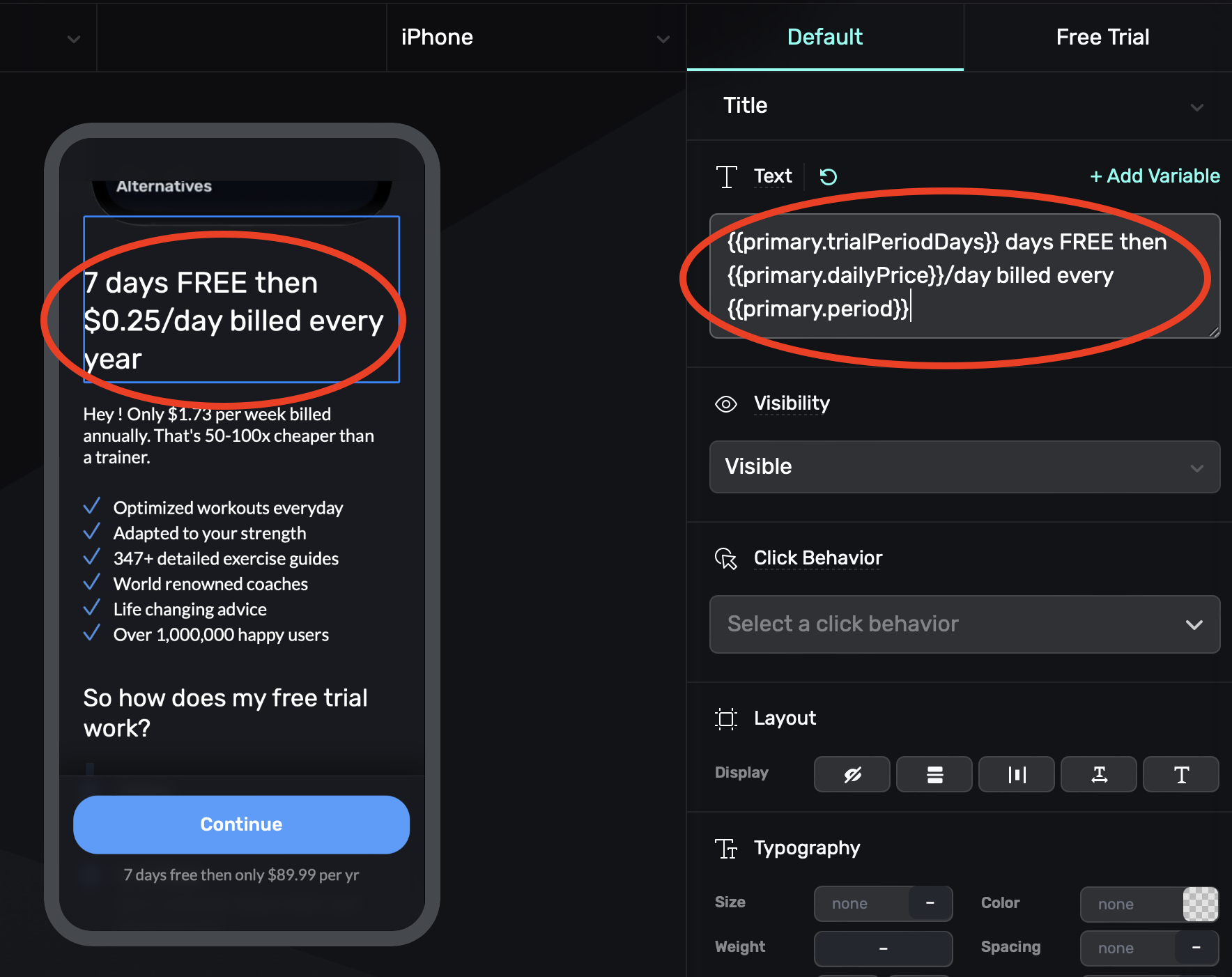Image resolution: width=1232 pixels, height=977 pixels.
Task: Click the Click Behavior cursor icon
Action: point(725,558)
